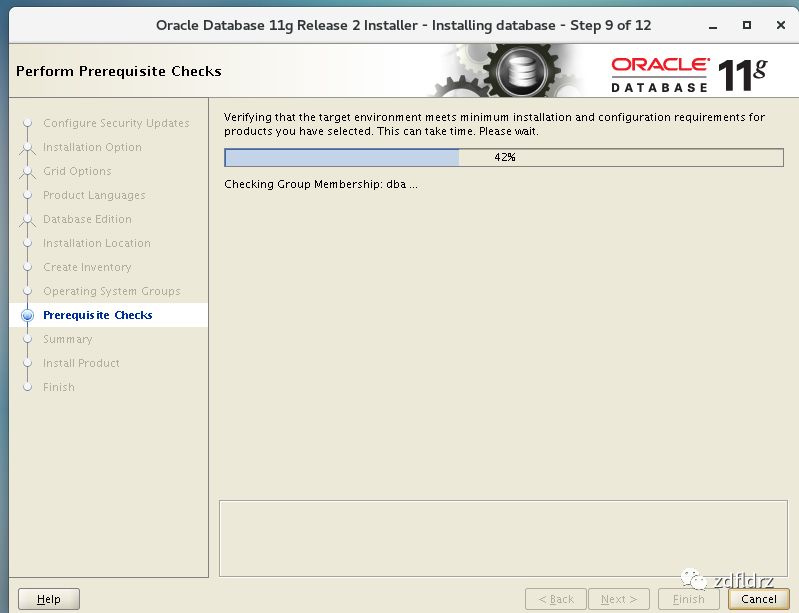This screenshot has height=613, width=799.
Task: Click the Oracle Database 11g logo
Action: click(x=689, y=74)
